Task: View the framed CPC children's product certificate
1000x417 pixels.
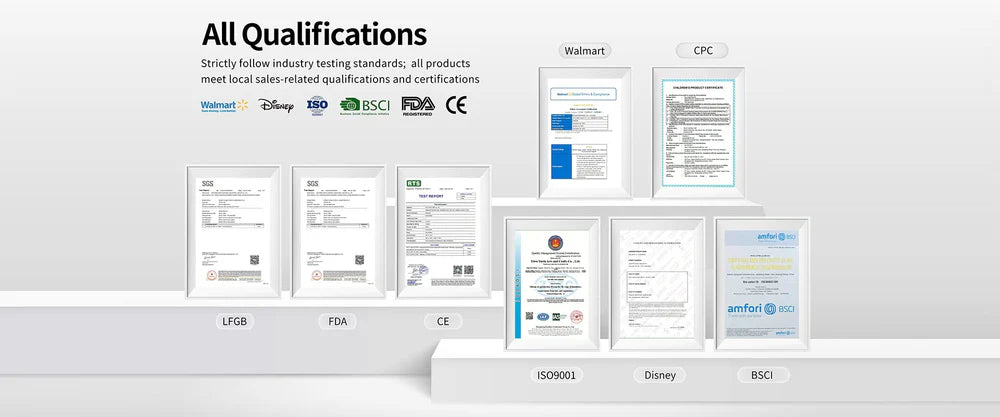Action: point(700,133)
